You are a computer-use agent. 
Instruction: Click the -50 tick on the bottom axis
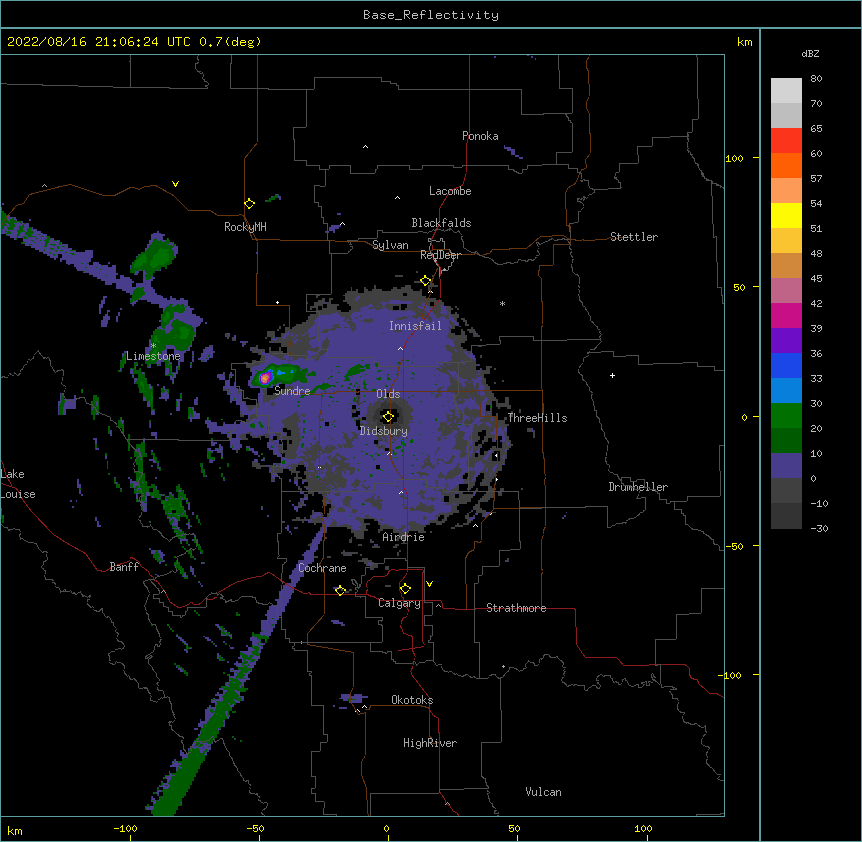(255, 828)
